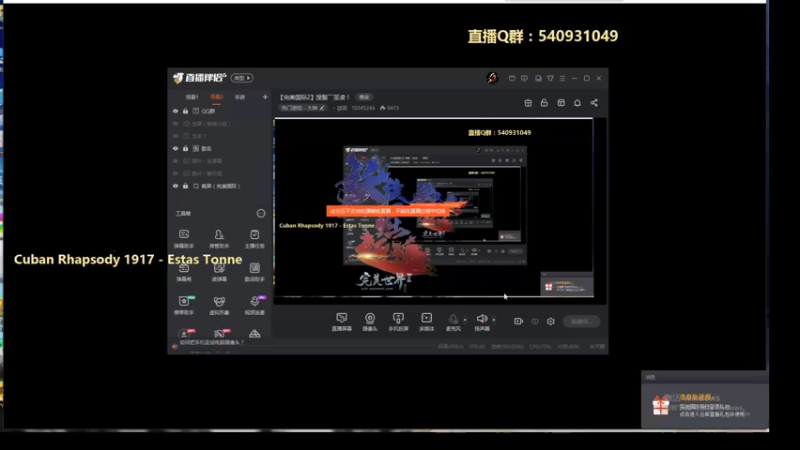Click the live status button at bottom right
The width and height of the screenshot is (800, 450).
(582, 321)
